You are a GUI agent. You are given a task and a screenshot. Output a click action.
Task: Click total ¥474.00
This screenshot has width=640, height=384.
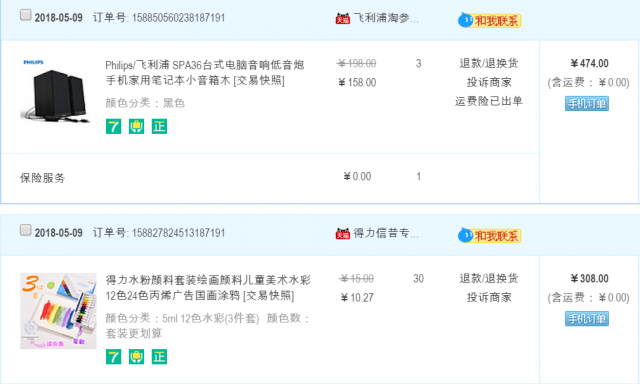pyautogui.click(x=589, y=63)
